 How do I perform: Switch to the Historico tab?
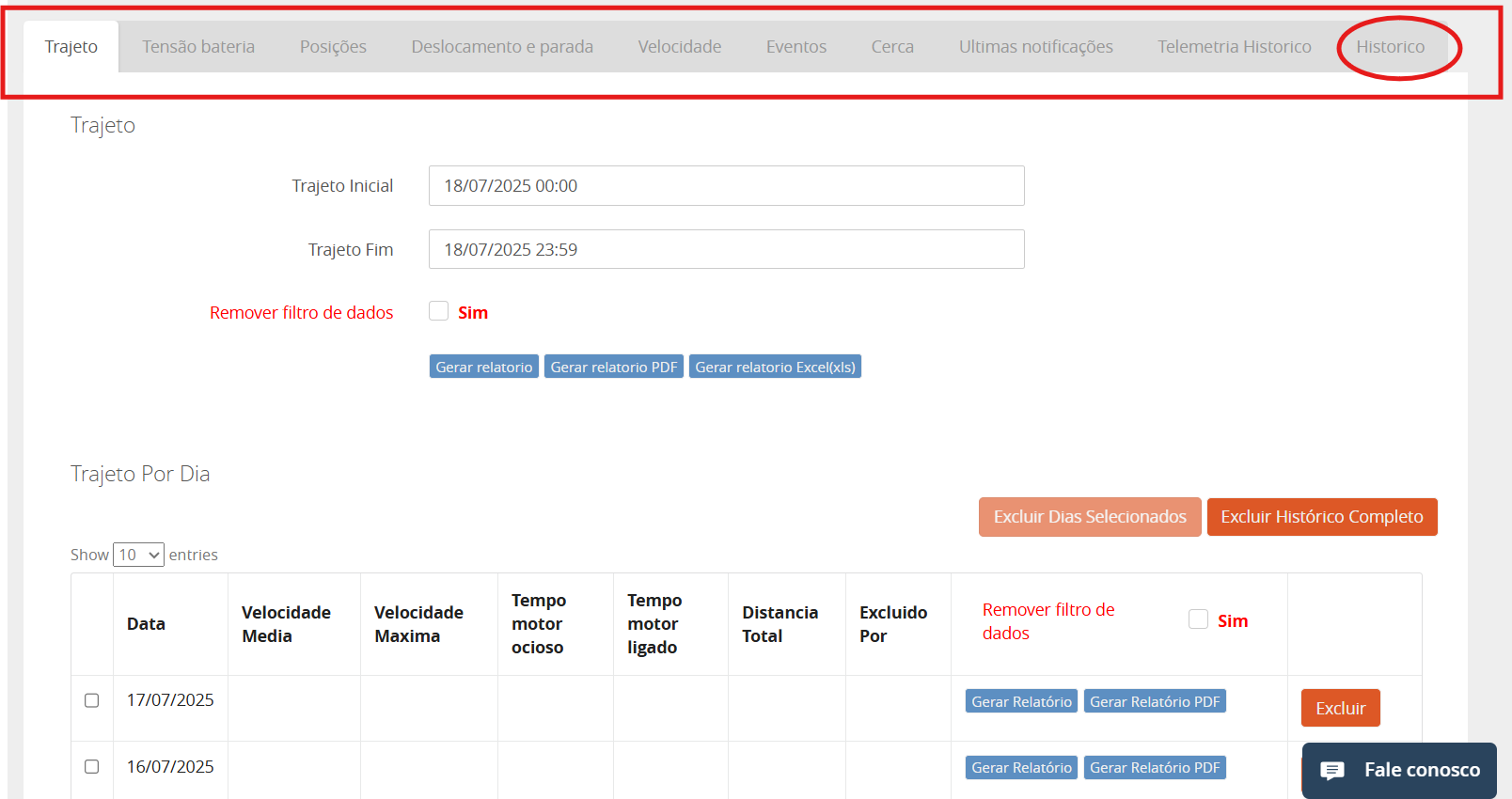pyautogui.click(x=1390, y=47)
